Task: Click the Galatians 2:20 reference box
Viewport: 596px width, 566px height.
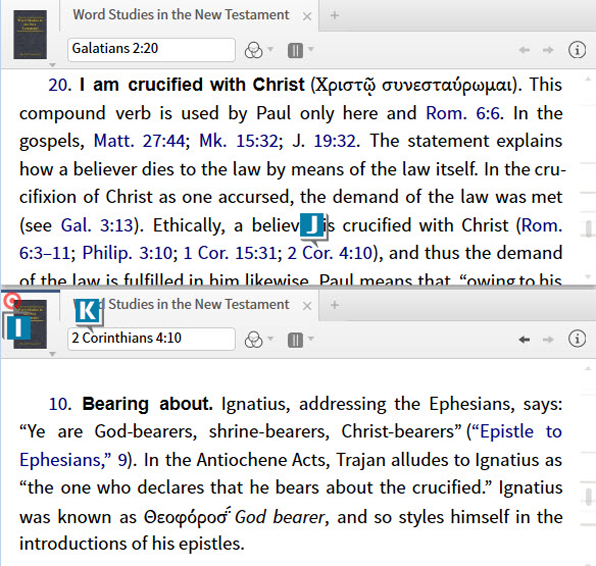Action: tap(151, 49)
